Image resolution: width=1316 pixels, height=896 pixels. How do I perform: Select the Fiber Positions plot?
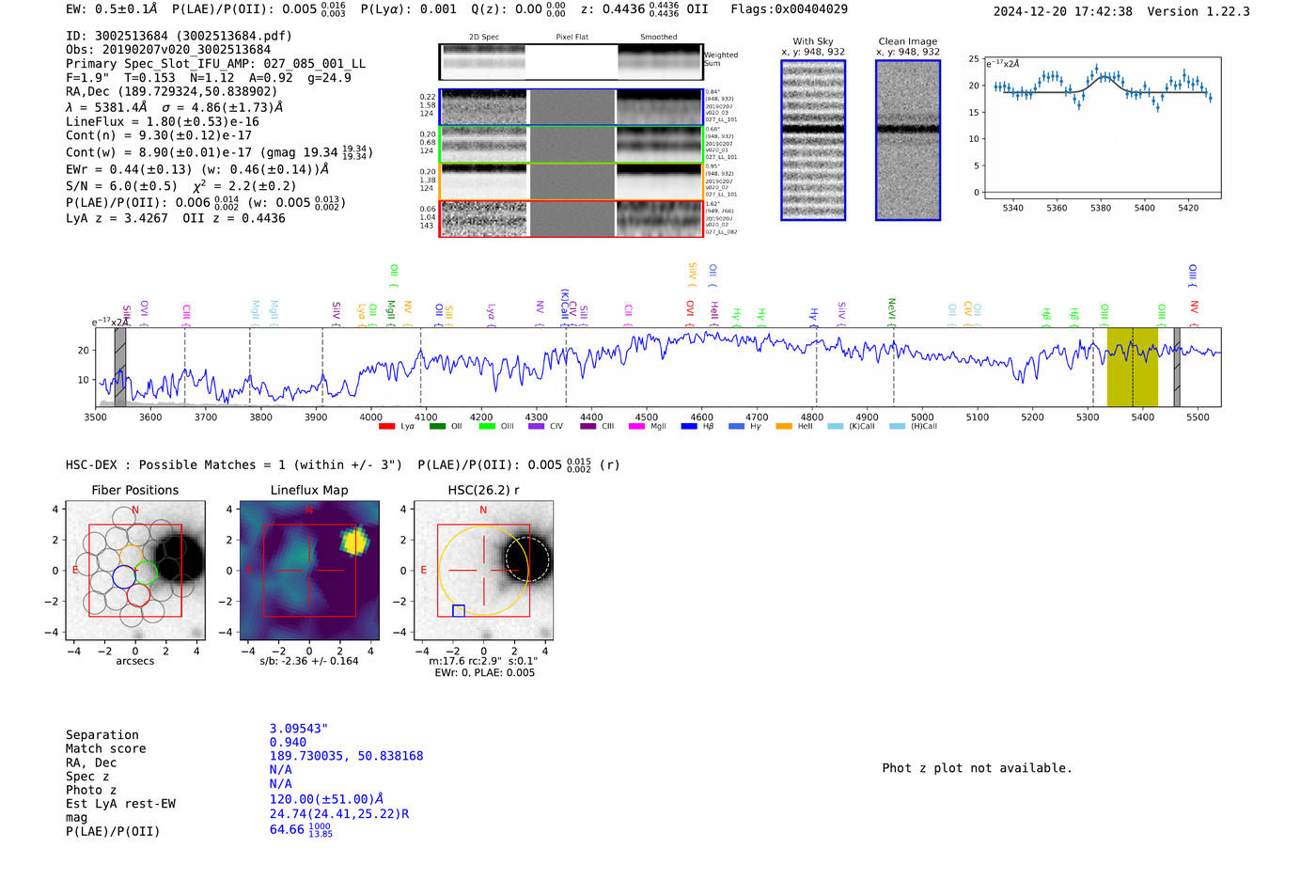[134, 571]
